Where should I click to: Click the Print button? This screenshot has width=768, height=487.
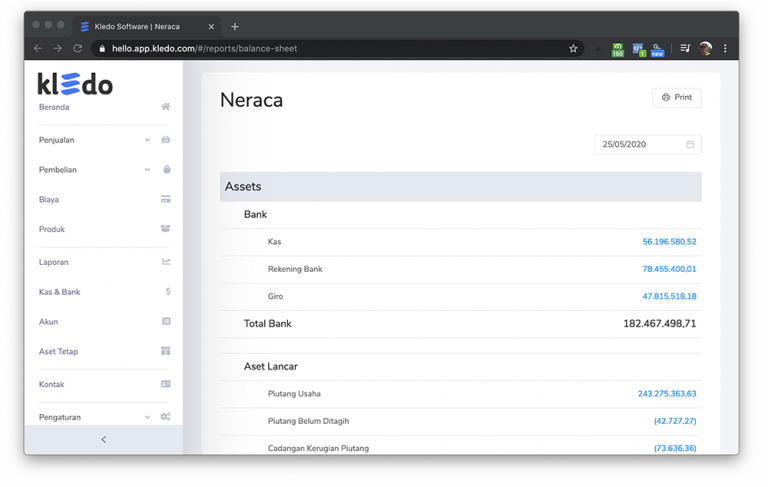point(676,97)
